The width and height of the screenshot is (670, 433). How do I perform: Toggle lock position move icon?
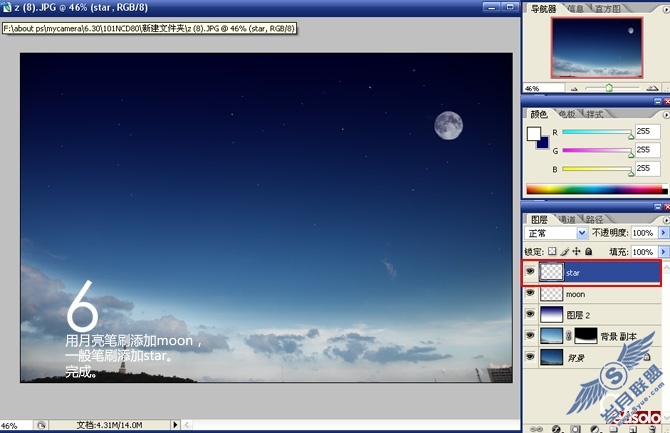576,251
